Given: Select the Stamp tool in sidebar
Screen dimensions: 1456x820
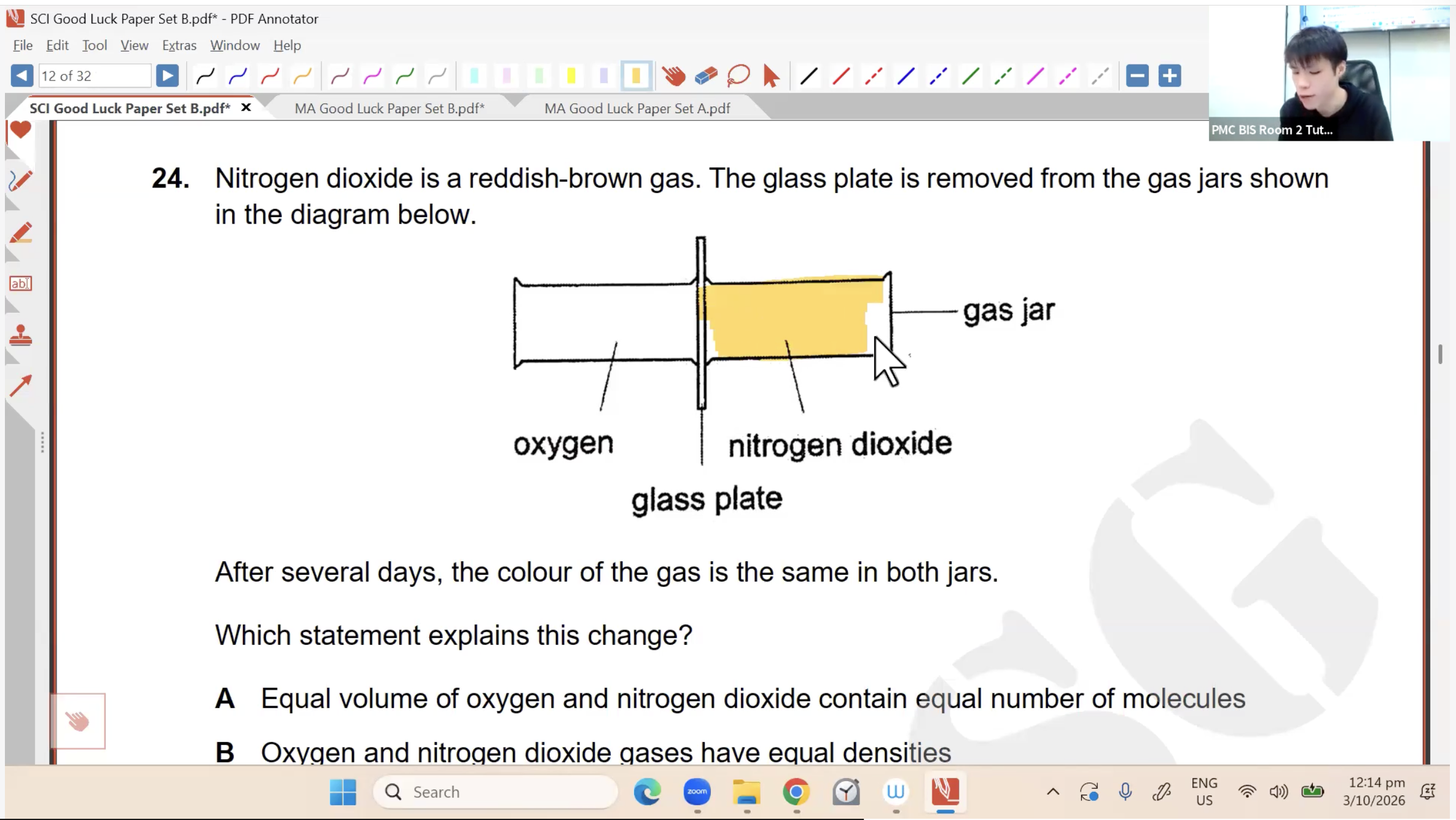Looking at the screenshot, I should pyautogui.click(x=20, y=336).
